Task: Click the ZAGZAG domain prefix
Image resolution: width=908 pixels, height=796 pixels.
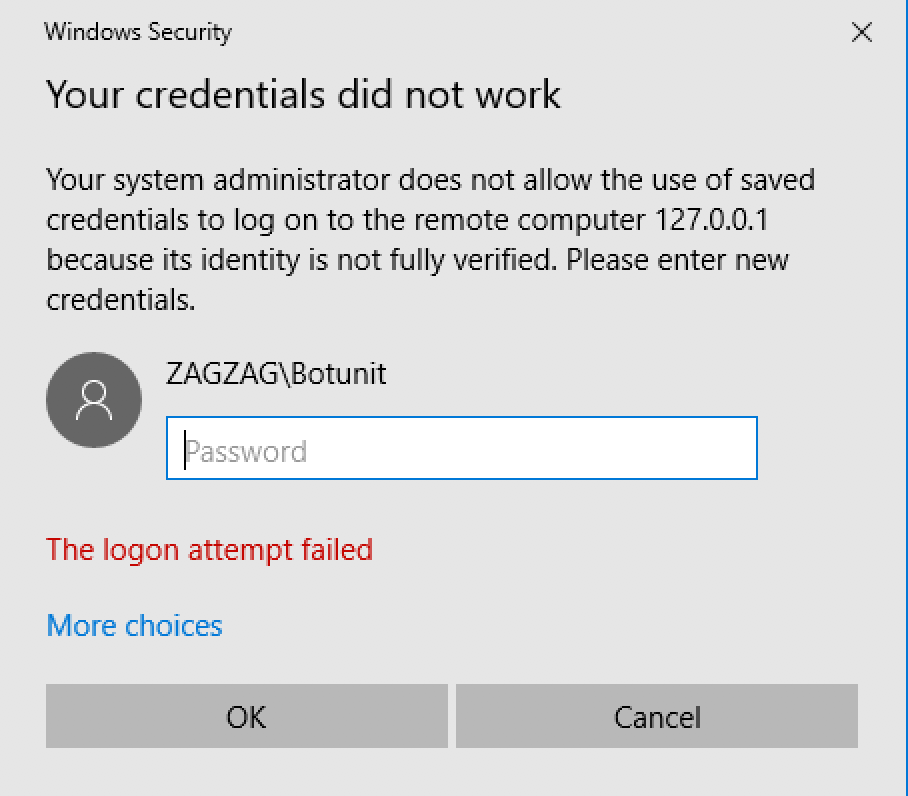Action: 222,373
